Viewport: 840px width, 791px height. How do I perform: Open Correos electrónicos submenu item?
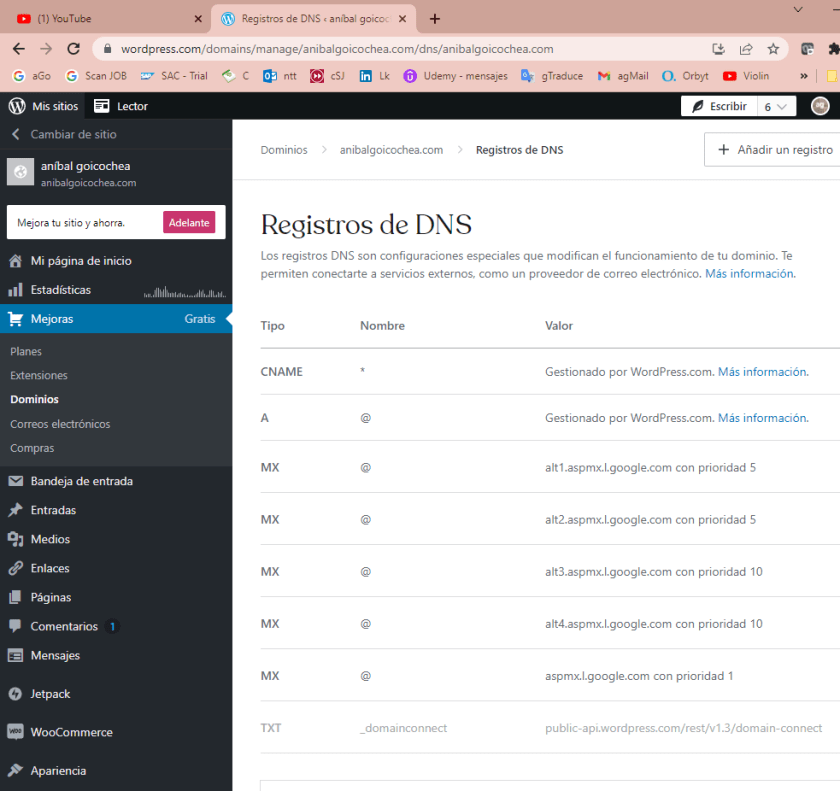(x=60, y=424)
